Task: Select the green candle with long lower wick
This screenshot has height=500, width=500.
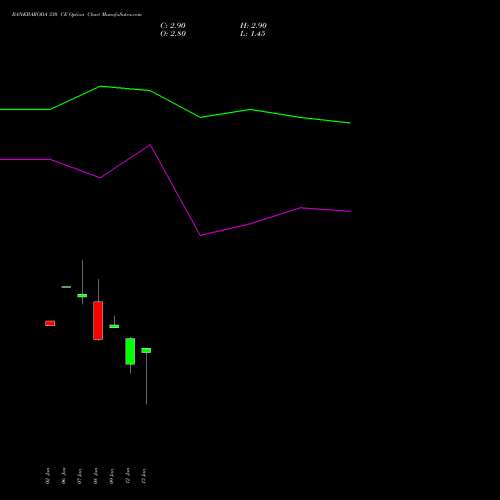Action: click(x=146, y=351)
